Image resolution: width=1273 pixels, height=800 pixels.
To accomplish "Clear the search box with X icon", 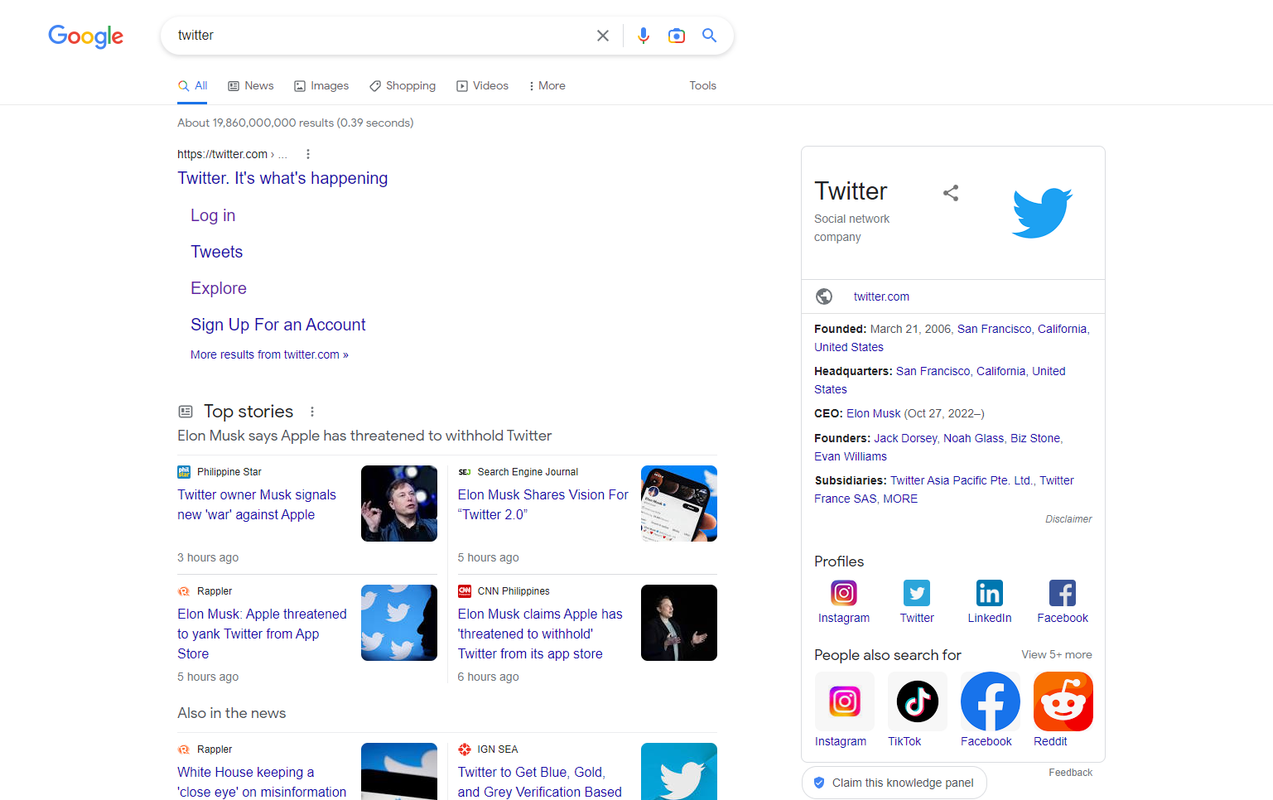I will coord(603,35).
